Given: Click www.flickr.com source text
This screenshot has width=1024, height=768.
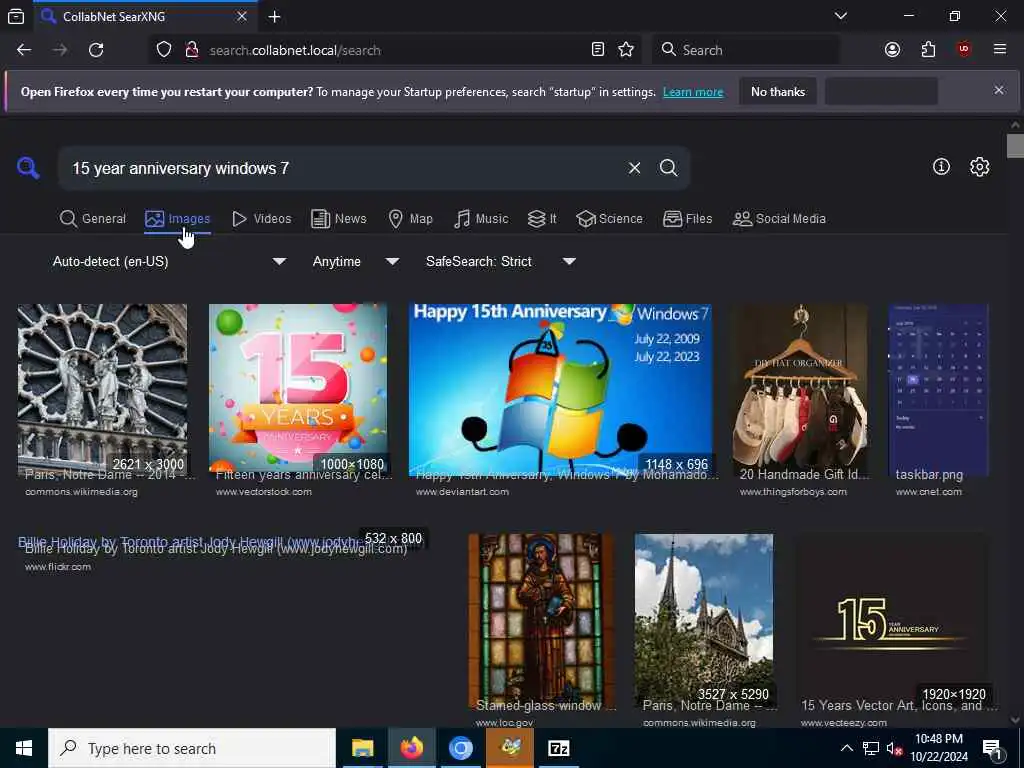Looking at the screenshot, I should pos(58,567).
